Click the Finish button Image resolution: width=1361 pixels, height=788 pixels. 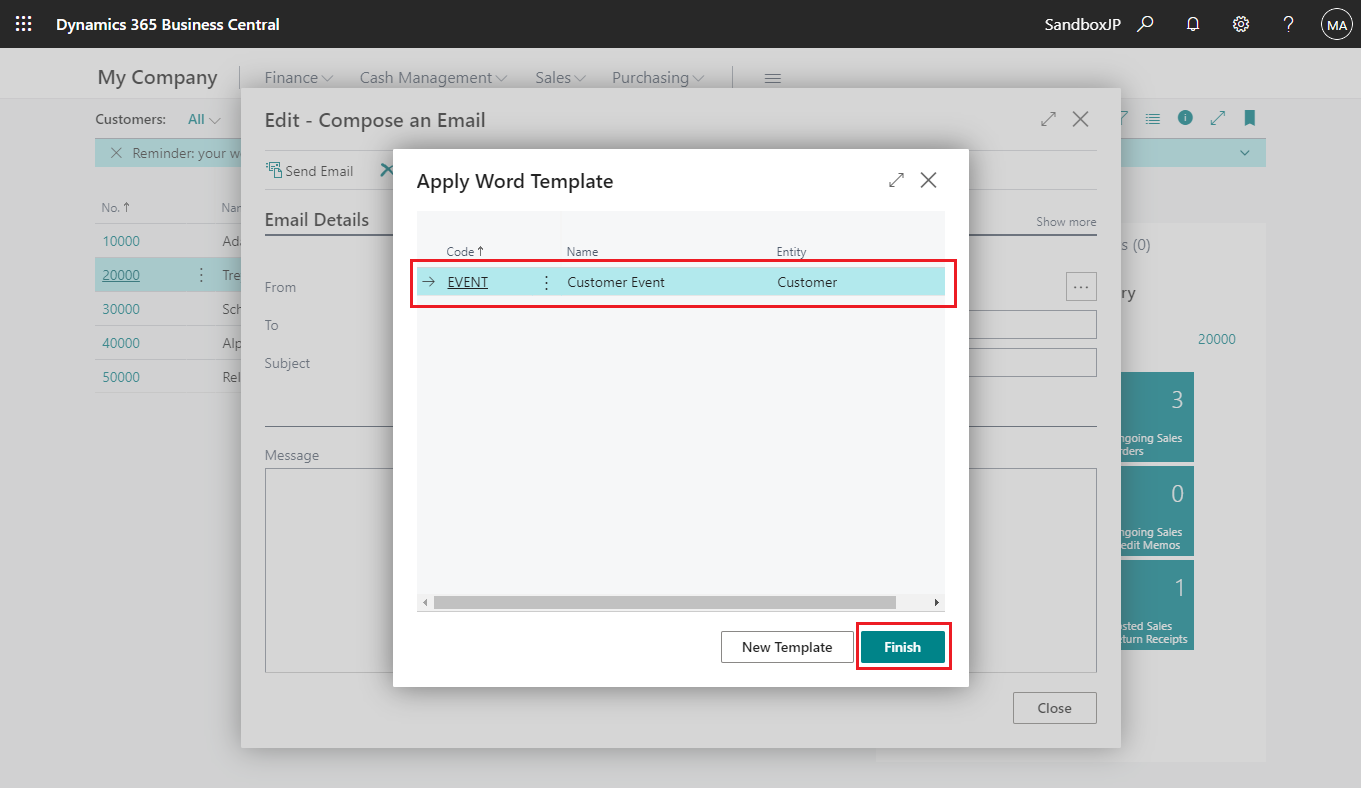903,647
